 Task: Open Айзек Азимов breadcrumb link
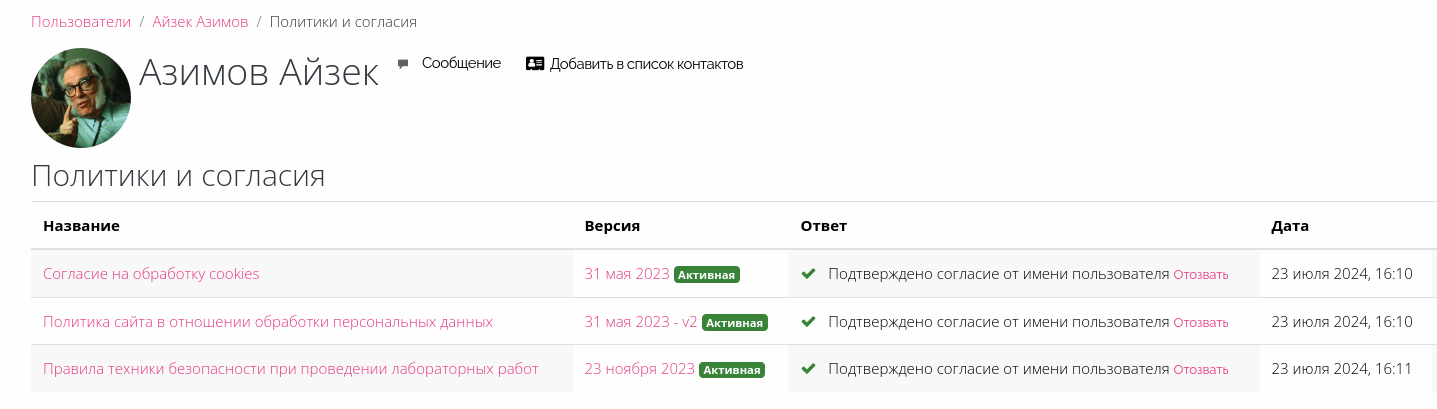pos(200,21)
